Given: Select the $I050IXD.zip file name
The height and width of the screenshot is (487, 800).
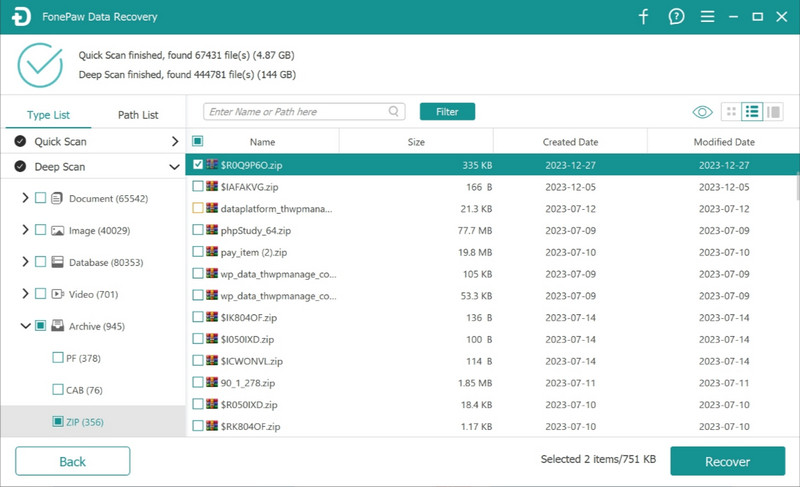Looking at the screenshot, I should 247,339.
